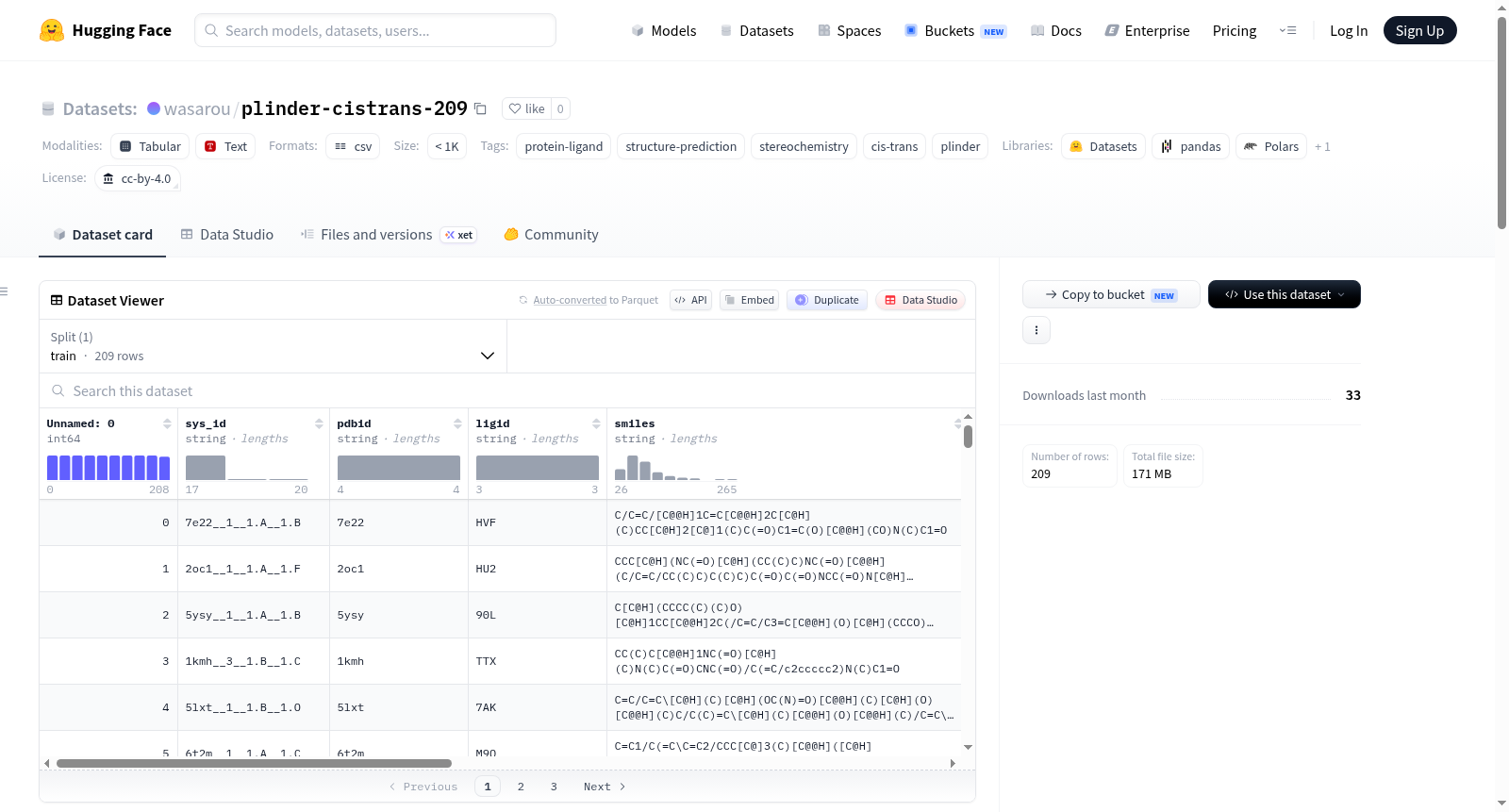Click the Sign Up button
Screen dimensions: 1509x812
tap(1420, 30)
